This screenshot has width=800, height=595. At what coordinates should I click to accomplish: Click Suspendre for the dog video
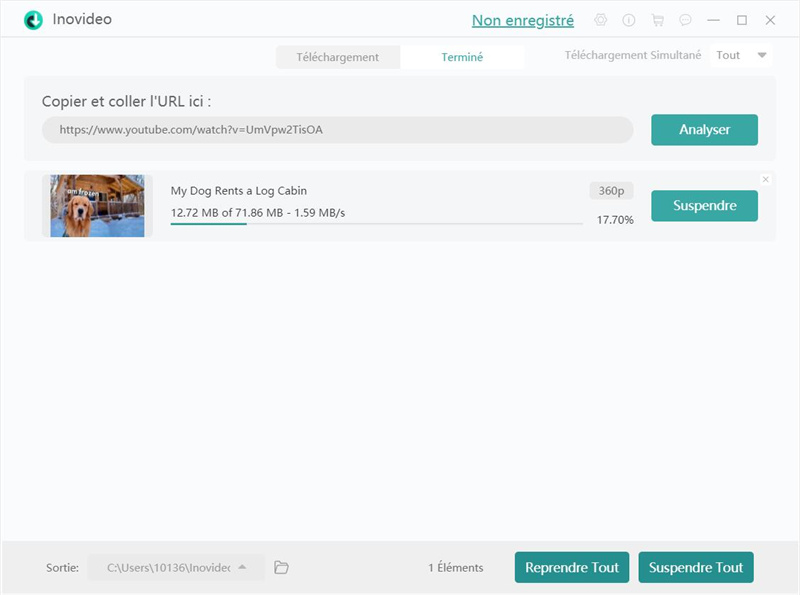pyautogui.click(x=704, y=206)
